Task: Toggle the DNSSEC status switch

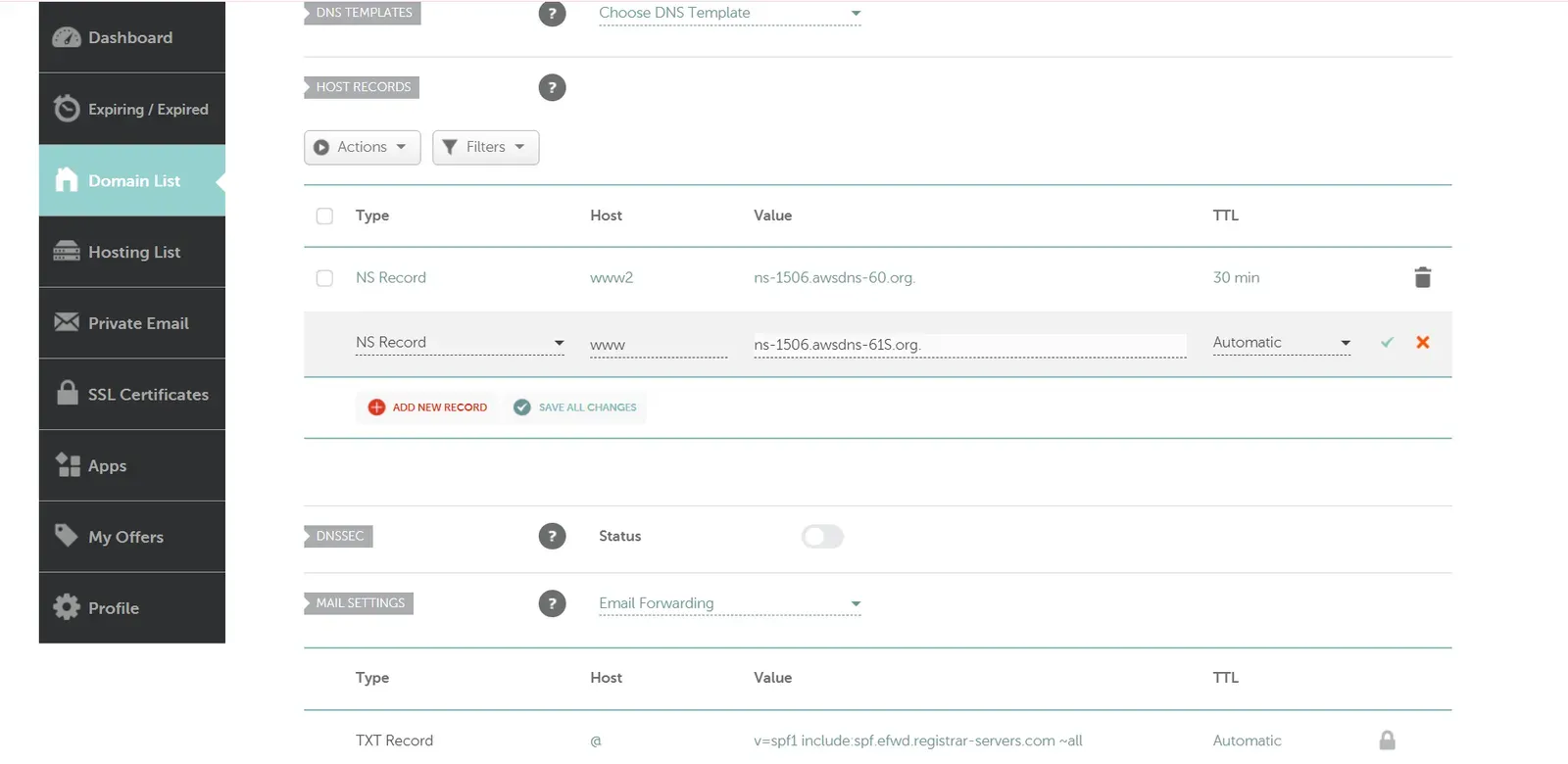Action: pyautogui.click(x=822, y=536)
